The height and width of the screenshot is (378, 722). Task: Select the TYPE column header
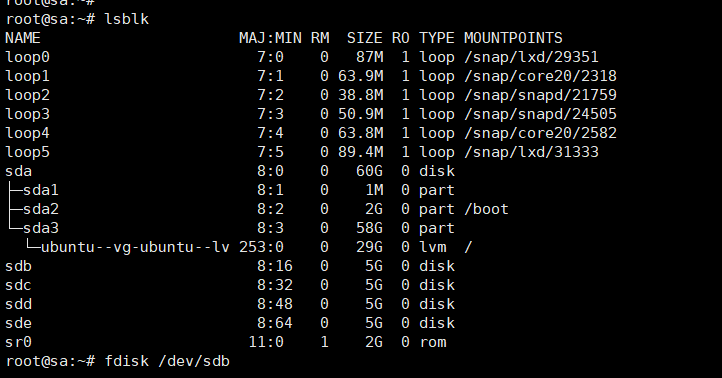(437, 38)
